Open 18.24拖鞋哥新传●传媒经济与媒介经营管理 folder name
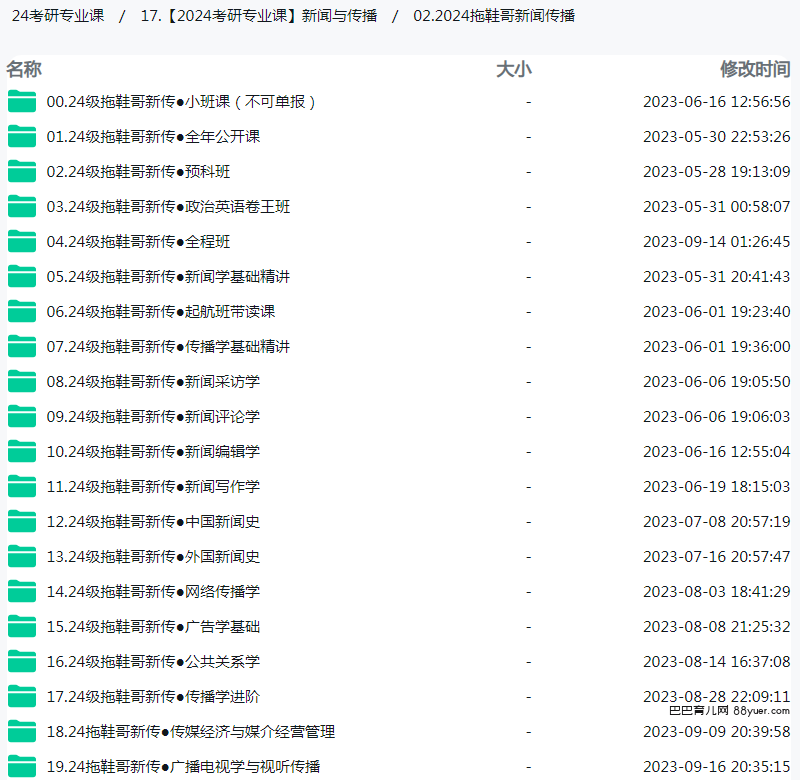The height and width of the screenshot is (780, 800). click(191, 732)
